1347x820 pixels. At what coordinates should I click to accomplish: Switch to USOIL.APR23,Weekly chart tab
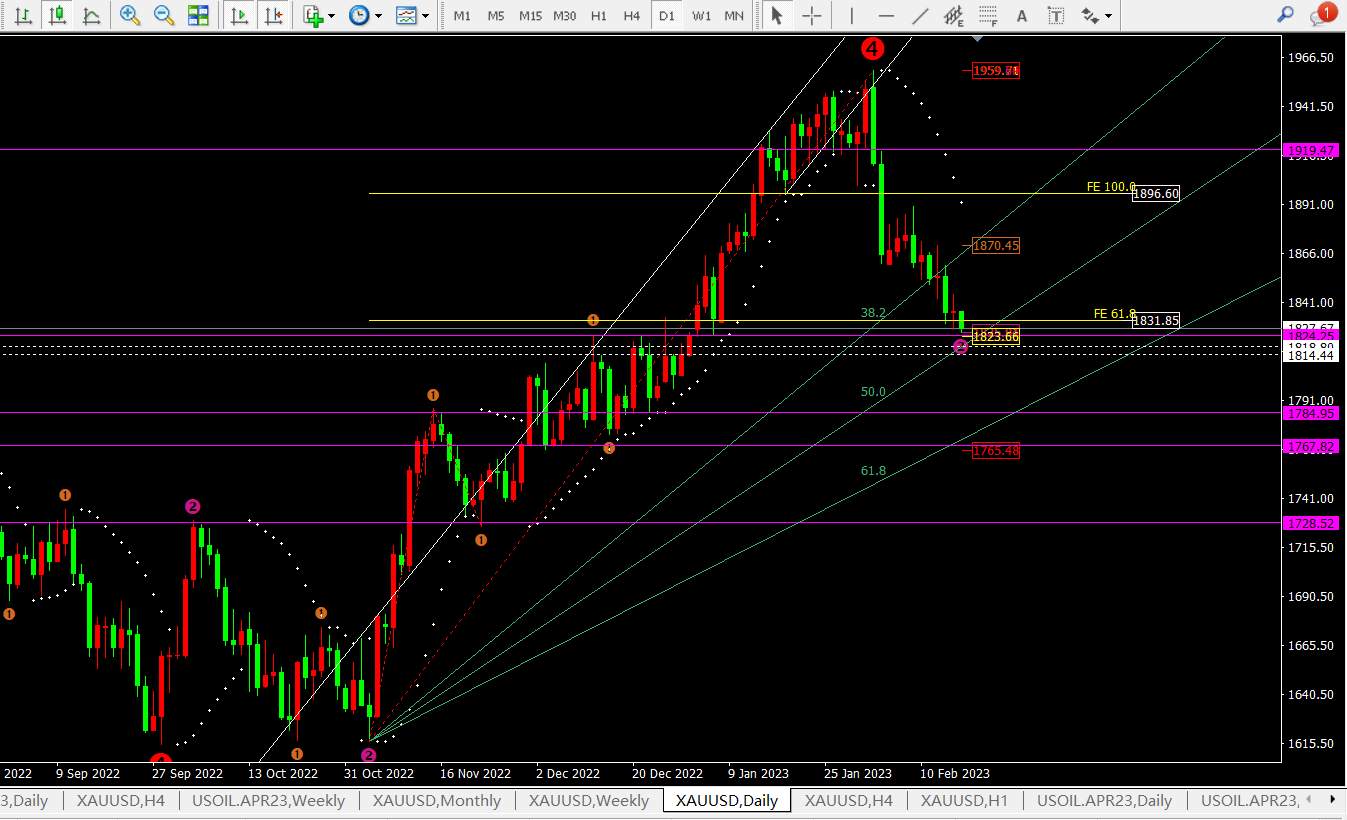click(x=268, y=800)
